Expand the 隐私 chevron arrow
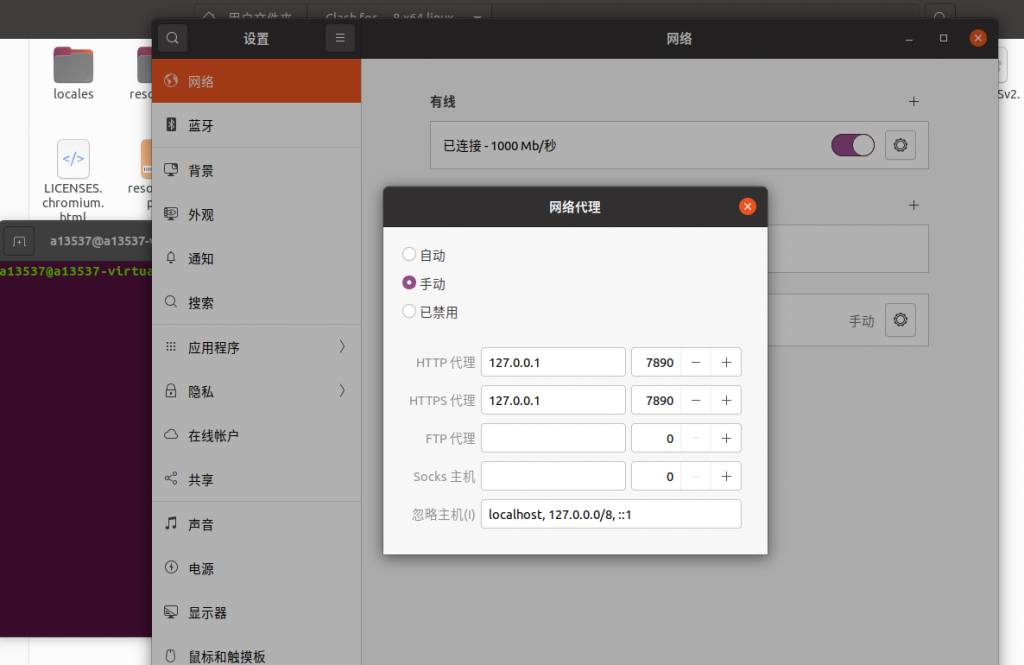 click(x=342, y=391)
